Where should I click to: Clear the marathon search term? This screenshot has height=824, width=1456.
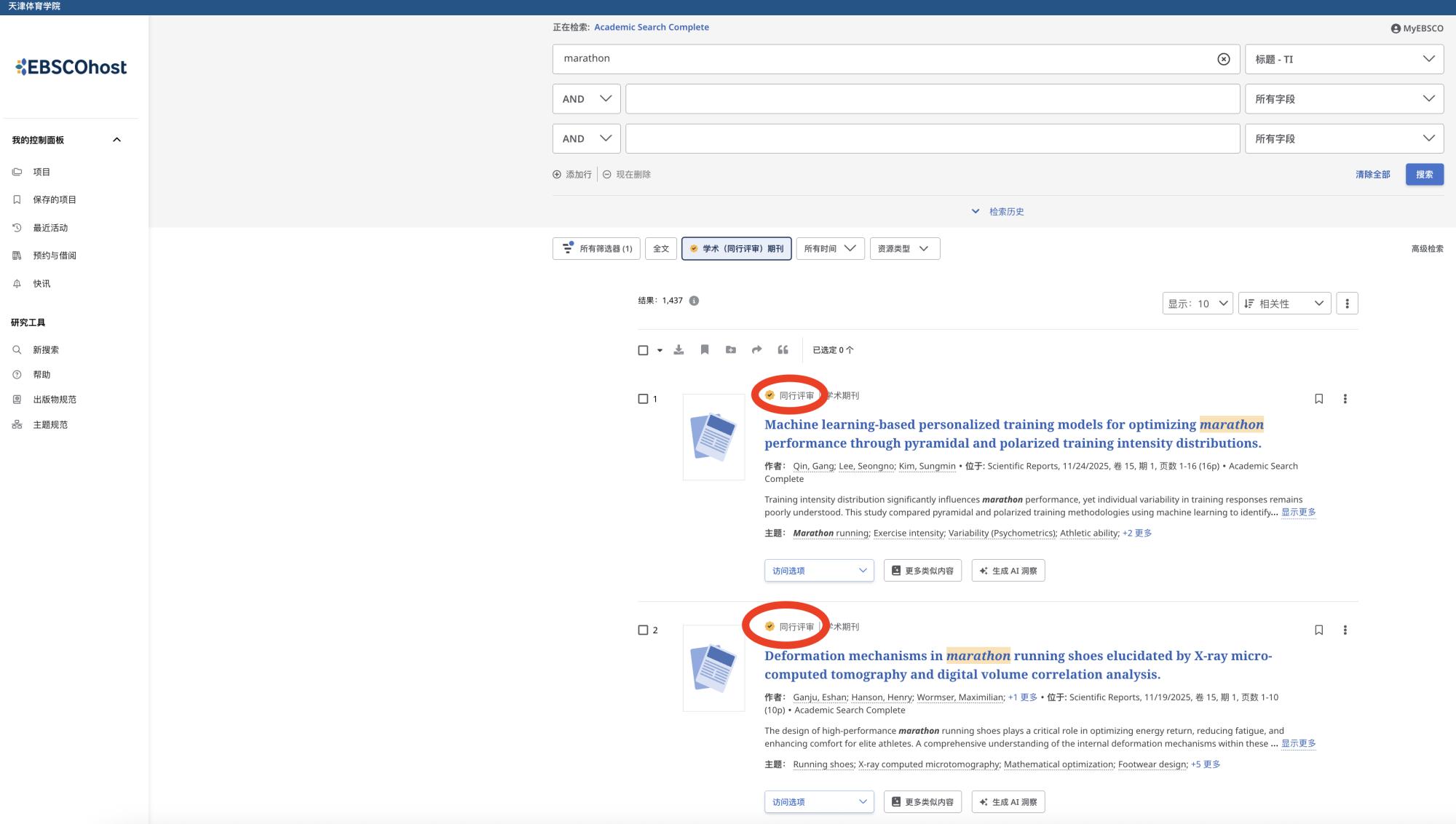[x=1224, y=59]
